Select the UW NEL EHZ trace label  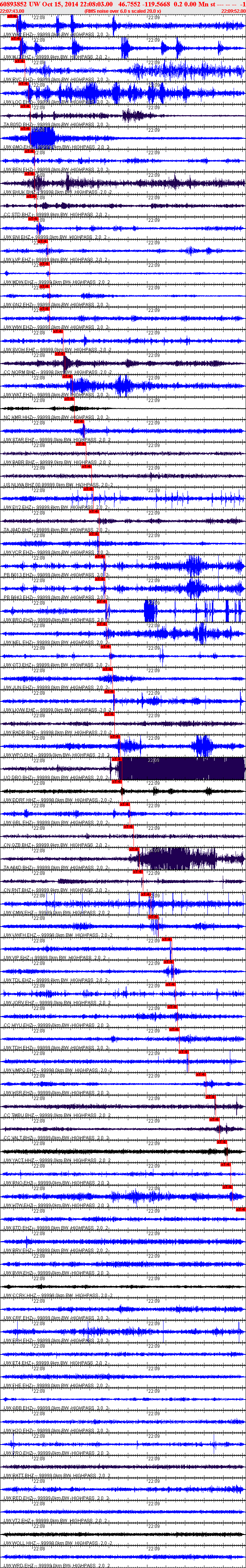pyautogui.click(x=57, y=642)
